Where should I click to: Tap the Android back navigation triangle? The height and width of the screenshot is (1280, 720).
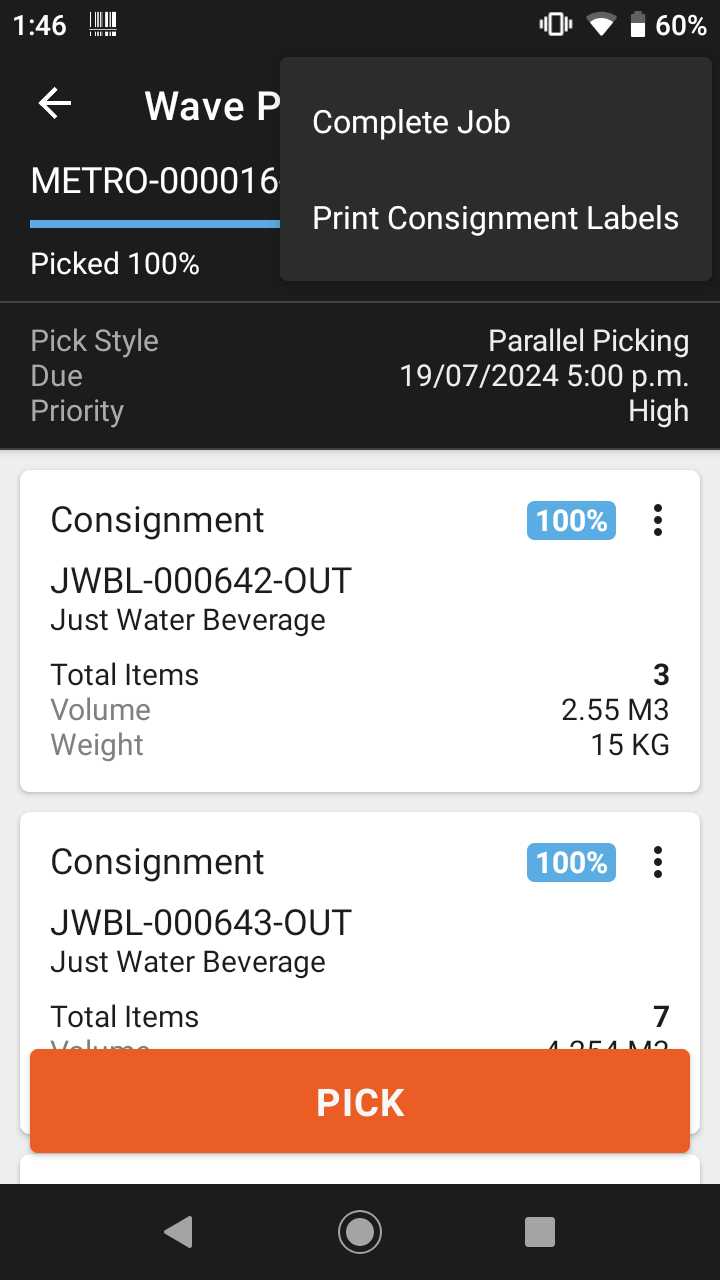point(178,1232)
